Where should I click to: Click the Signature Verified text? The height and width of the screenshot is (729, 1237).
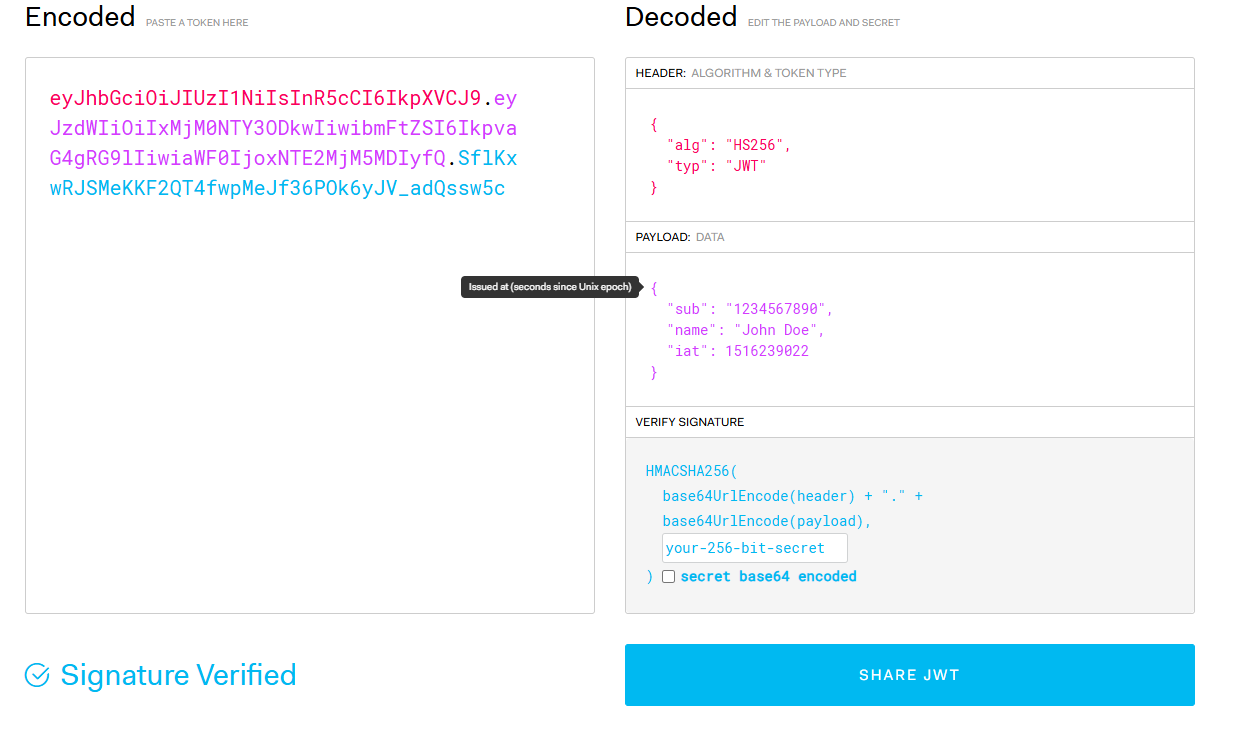[178, 675]
